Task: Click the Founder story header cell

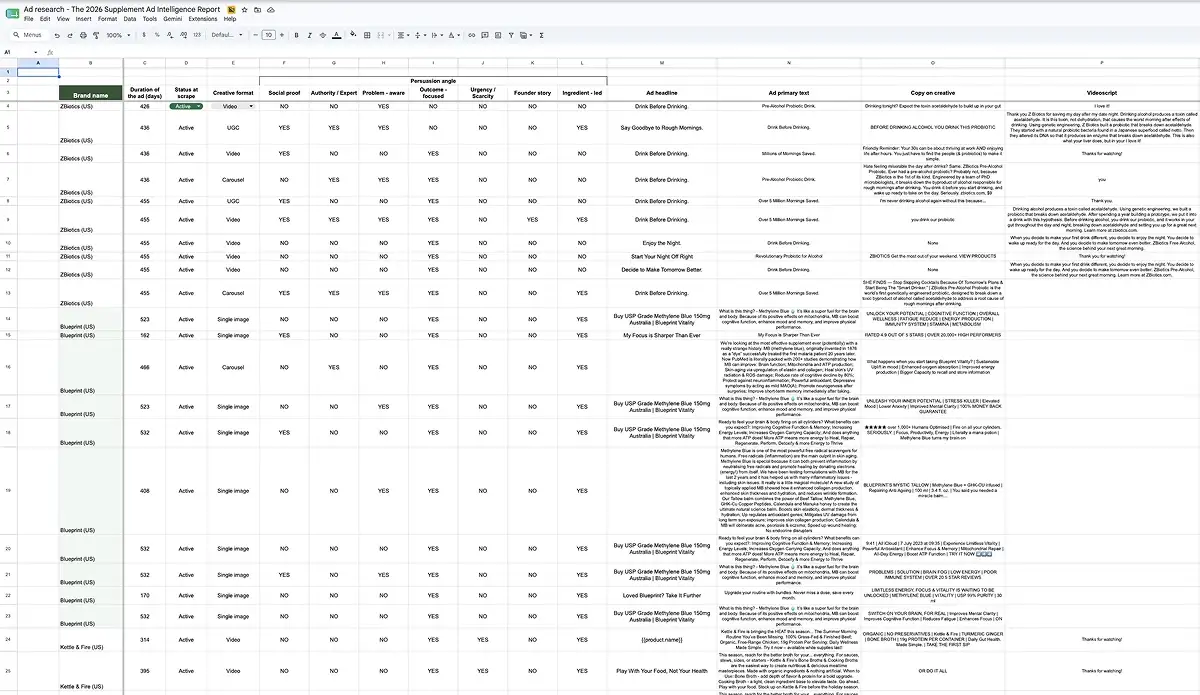Action: (x=532, y=92)
